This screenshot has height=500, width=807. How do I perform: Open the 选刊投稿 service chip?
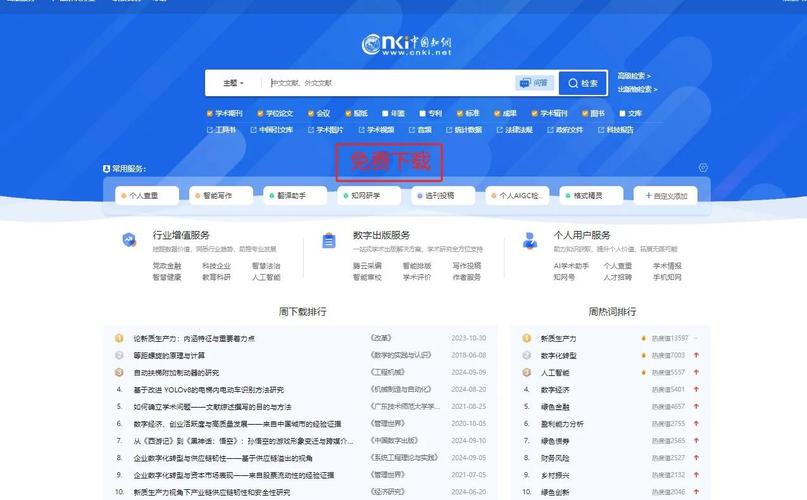click(x=443, y=196)
